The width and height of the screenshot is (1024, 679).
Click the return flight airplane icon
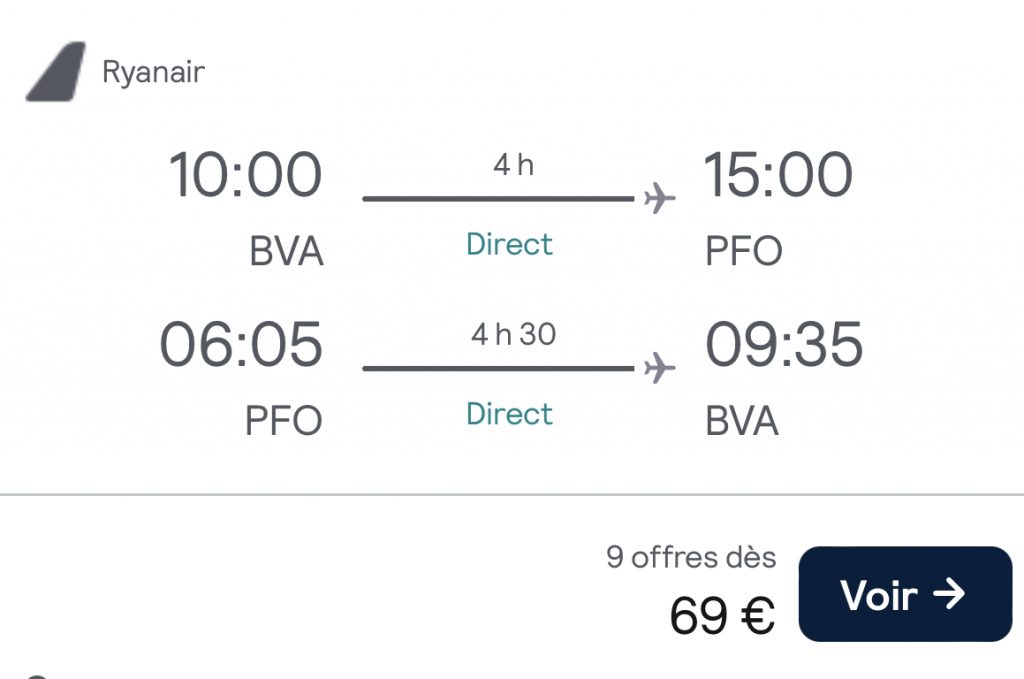[x=659, y=368]
